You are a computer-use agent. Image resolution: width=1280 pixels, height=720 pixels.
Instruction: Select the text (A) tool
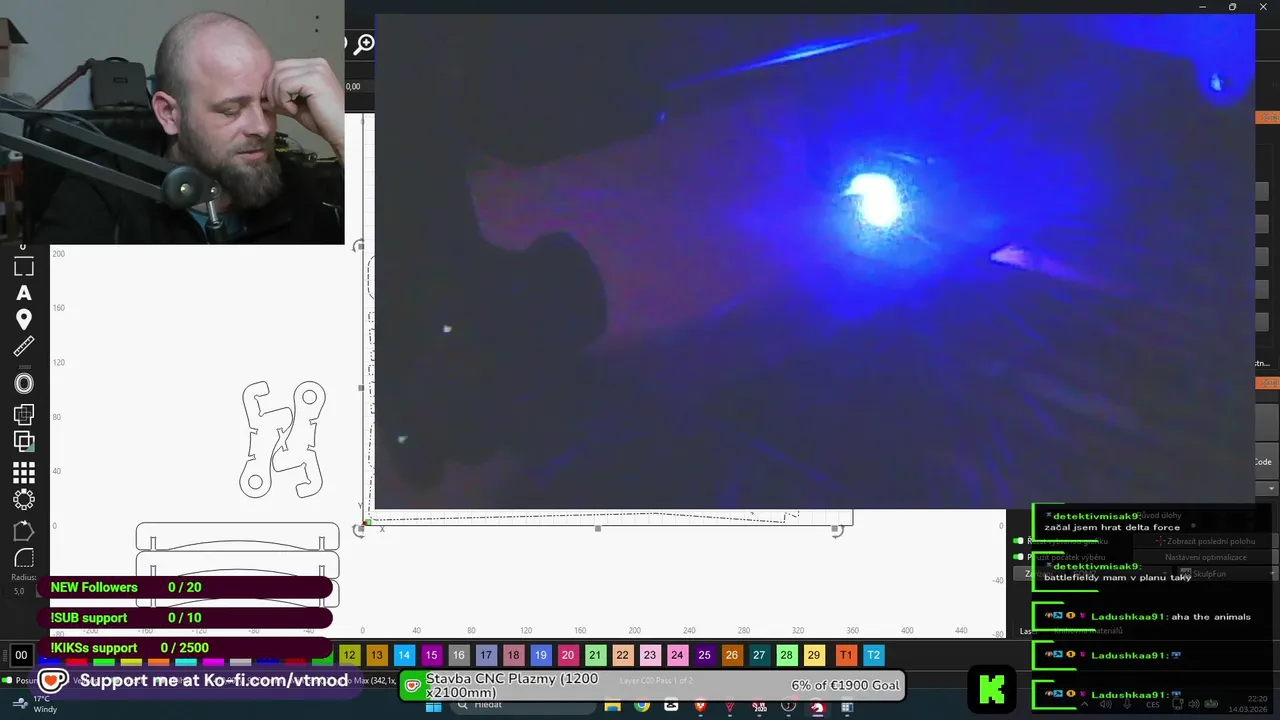click(24, 293)
